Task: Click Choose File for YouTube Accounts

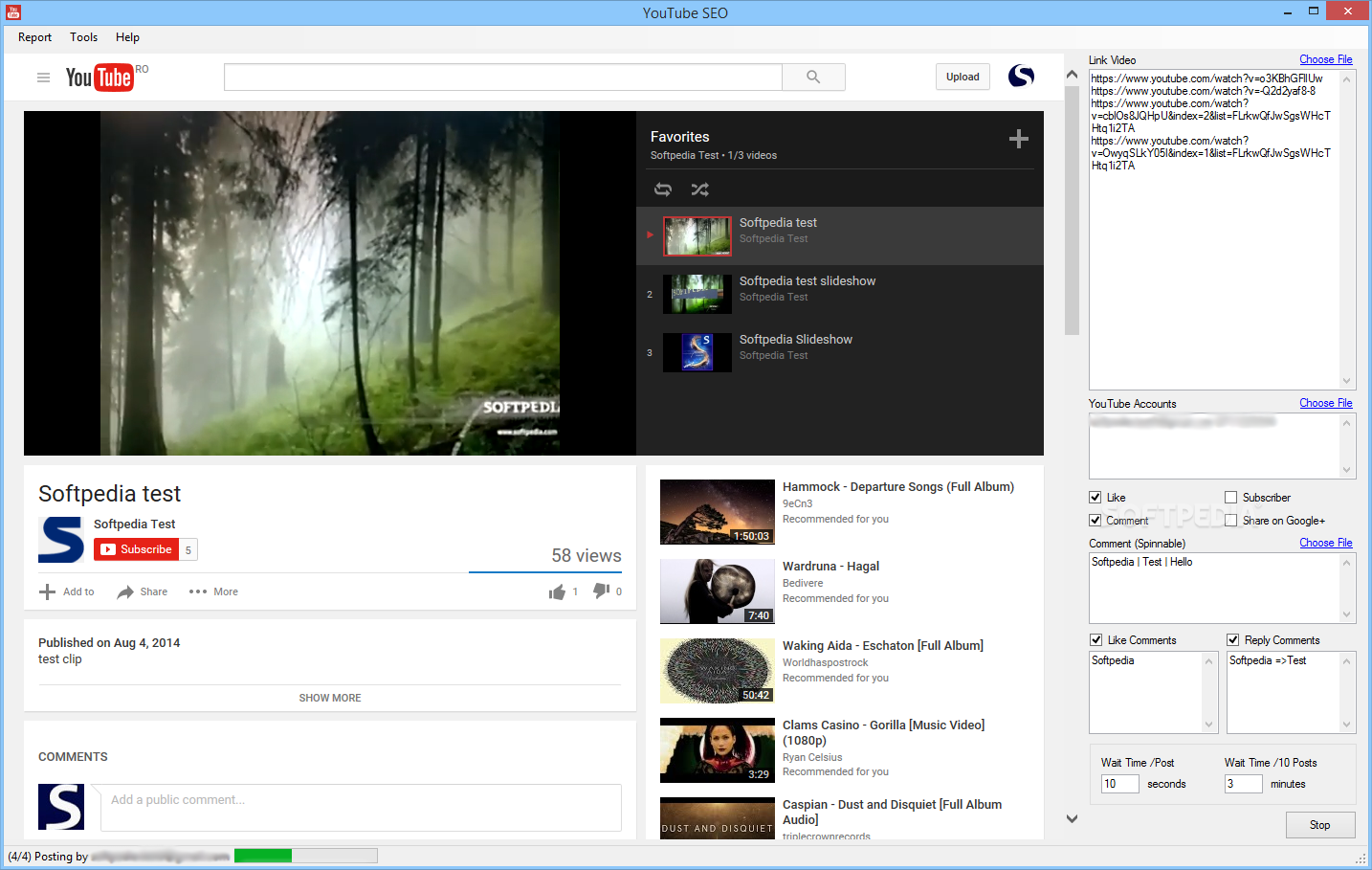Action: (x=1325, y=403)
